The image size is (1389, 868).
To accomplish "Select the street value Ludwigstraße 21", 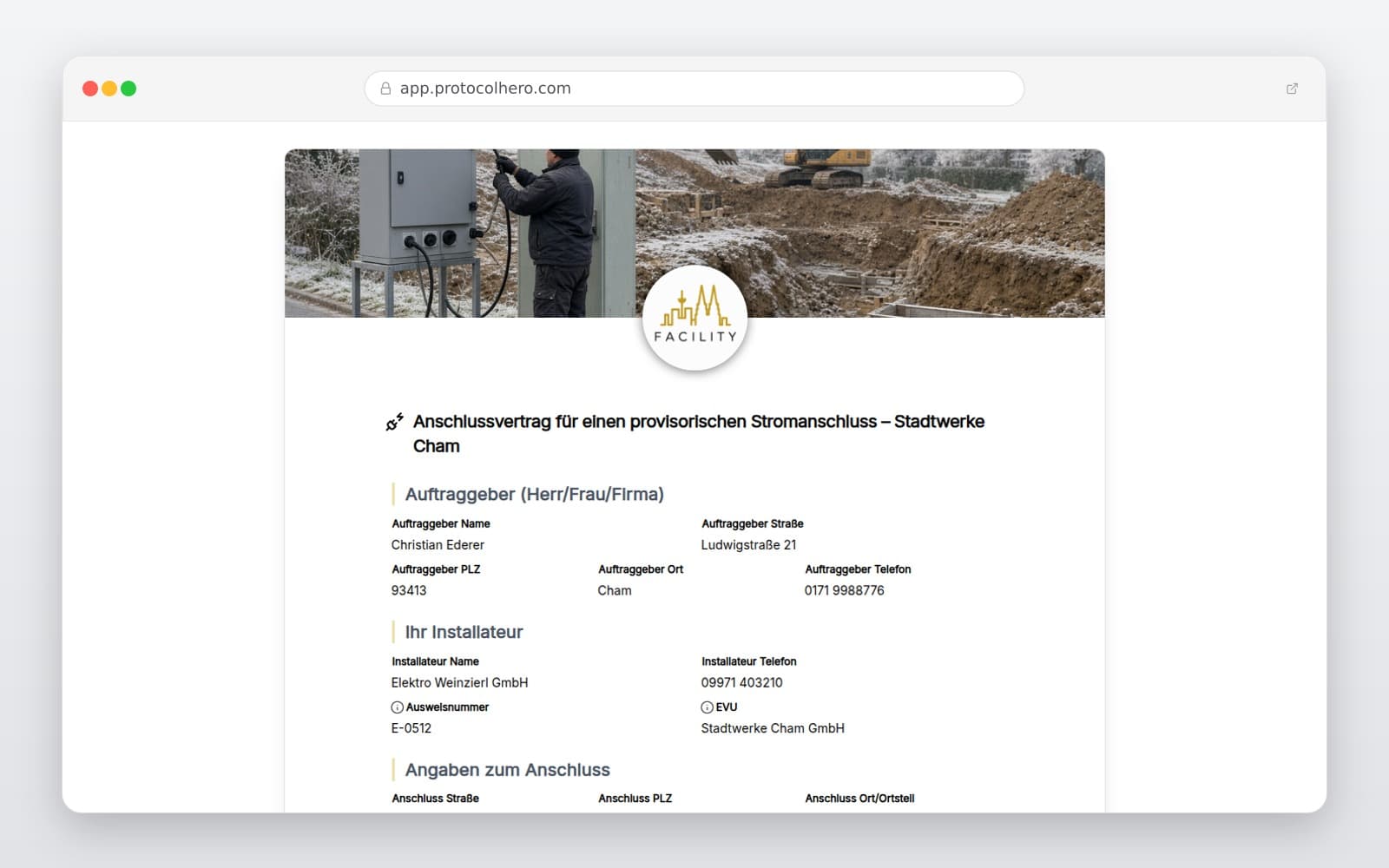I will point(748,545).
